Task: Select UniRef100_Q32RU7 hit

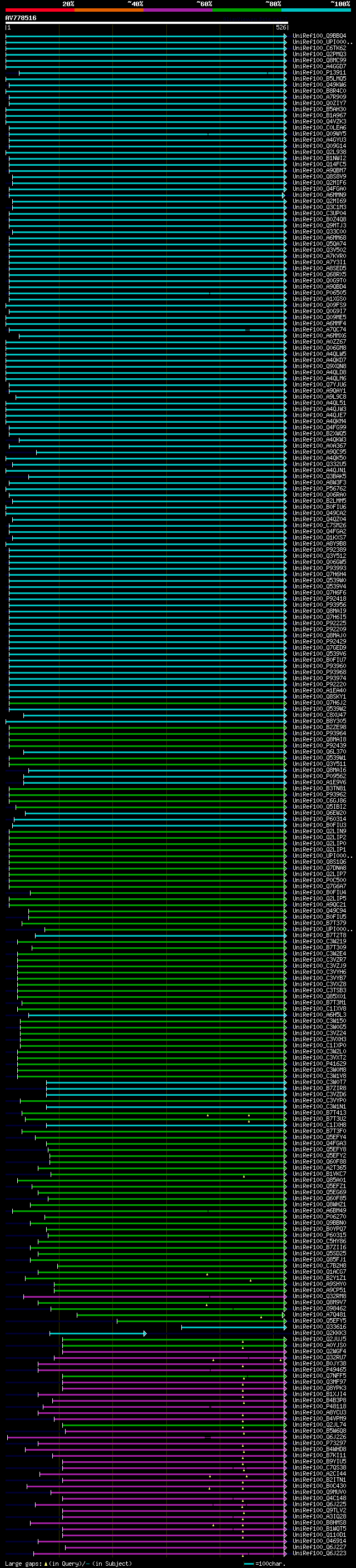Action: 319,1357
